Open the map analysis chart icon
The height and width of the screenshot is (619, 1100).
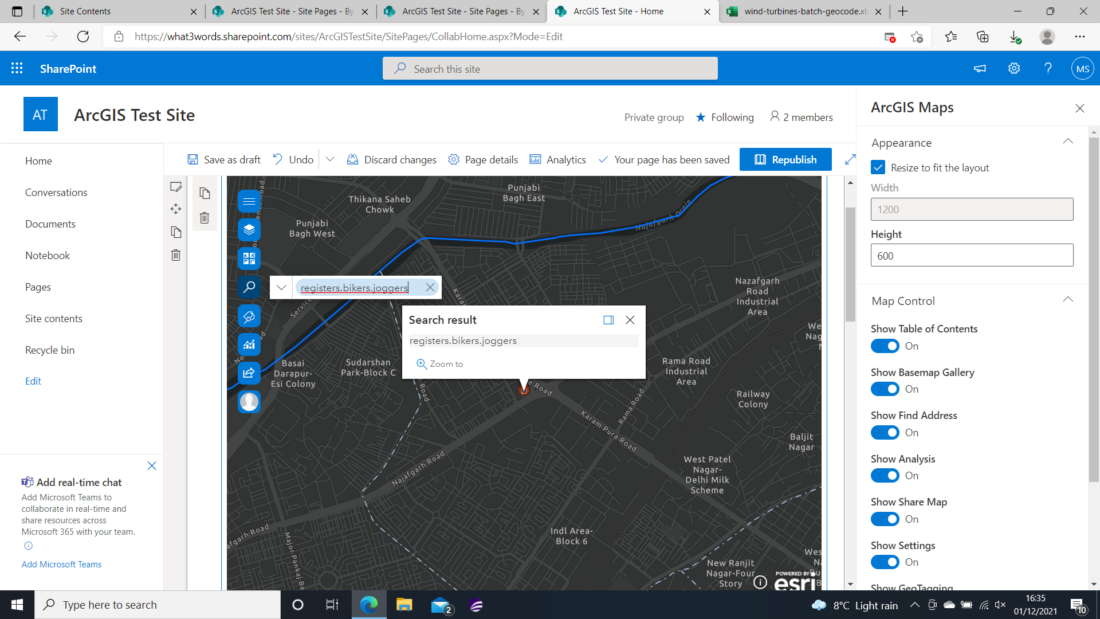click(x=249, y=345)
